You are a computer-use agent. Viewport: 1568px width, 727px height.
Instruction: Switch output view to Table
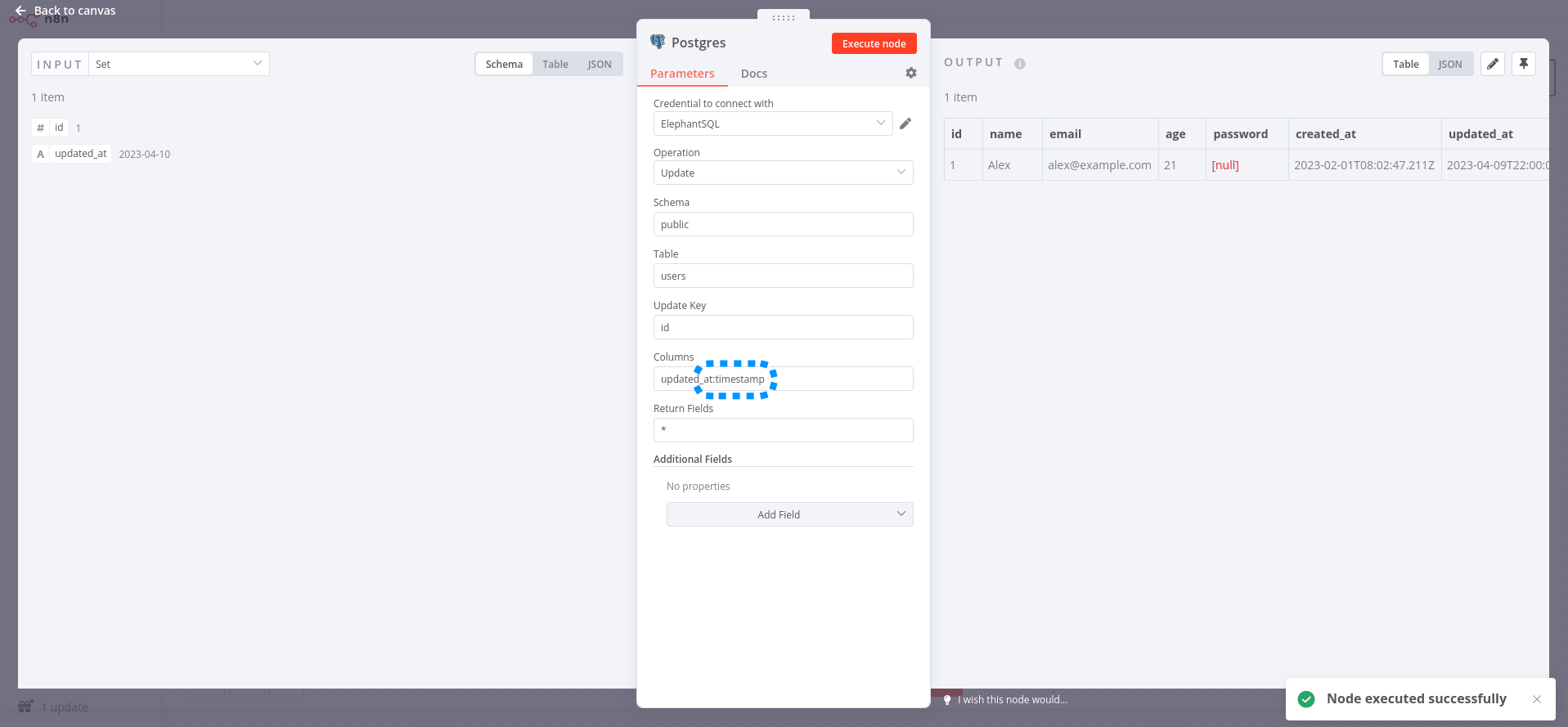pos(1406,64)
